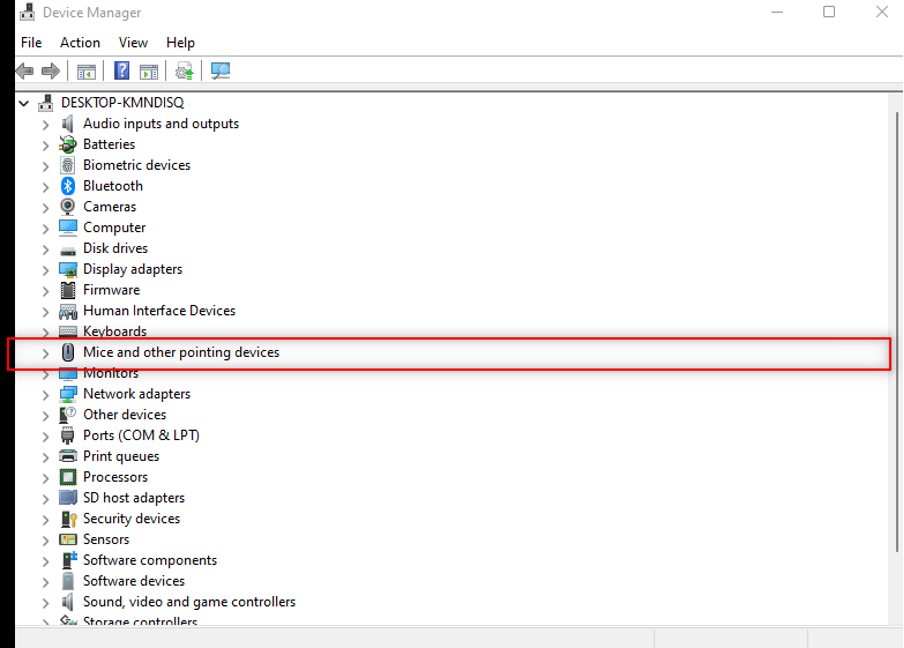This screenshot has height=648, width=904.
Task: Click Scan for hardware changes icon
Action: click(x=220, y=71)
